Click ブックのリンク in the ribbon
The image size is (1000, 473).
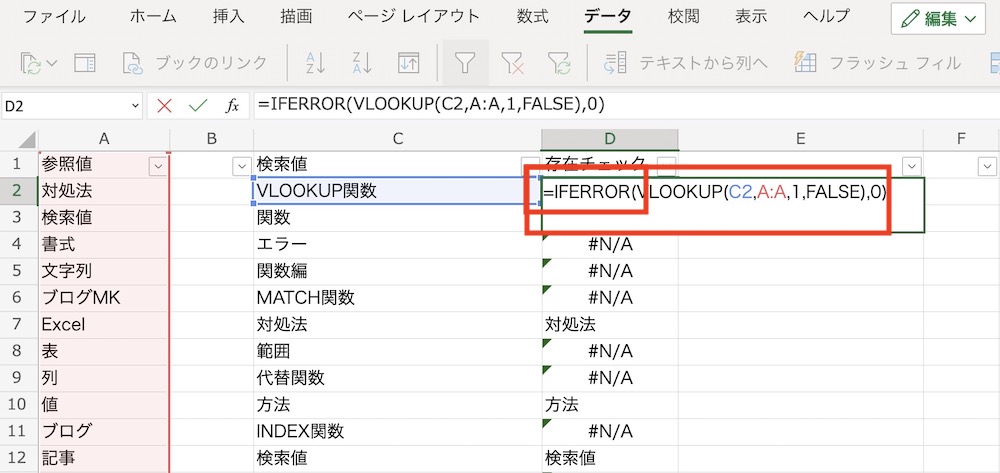[195, 62]
